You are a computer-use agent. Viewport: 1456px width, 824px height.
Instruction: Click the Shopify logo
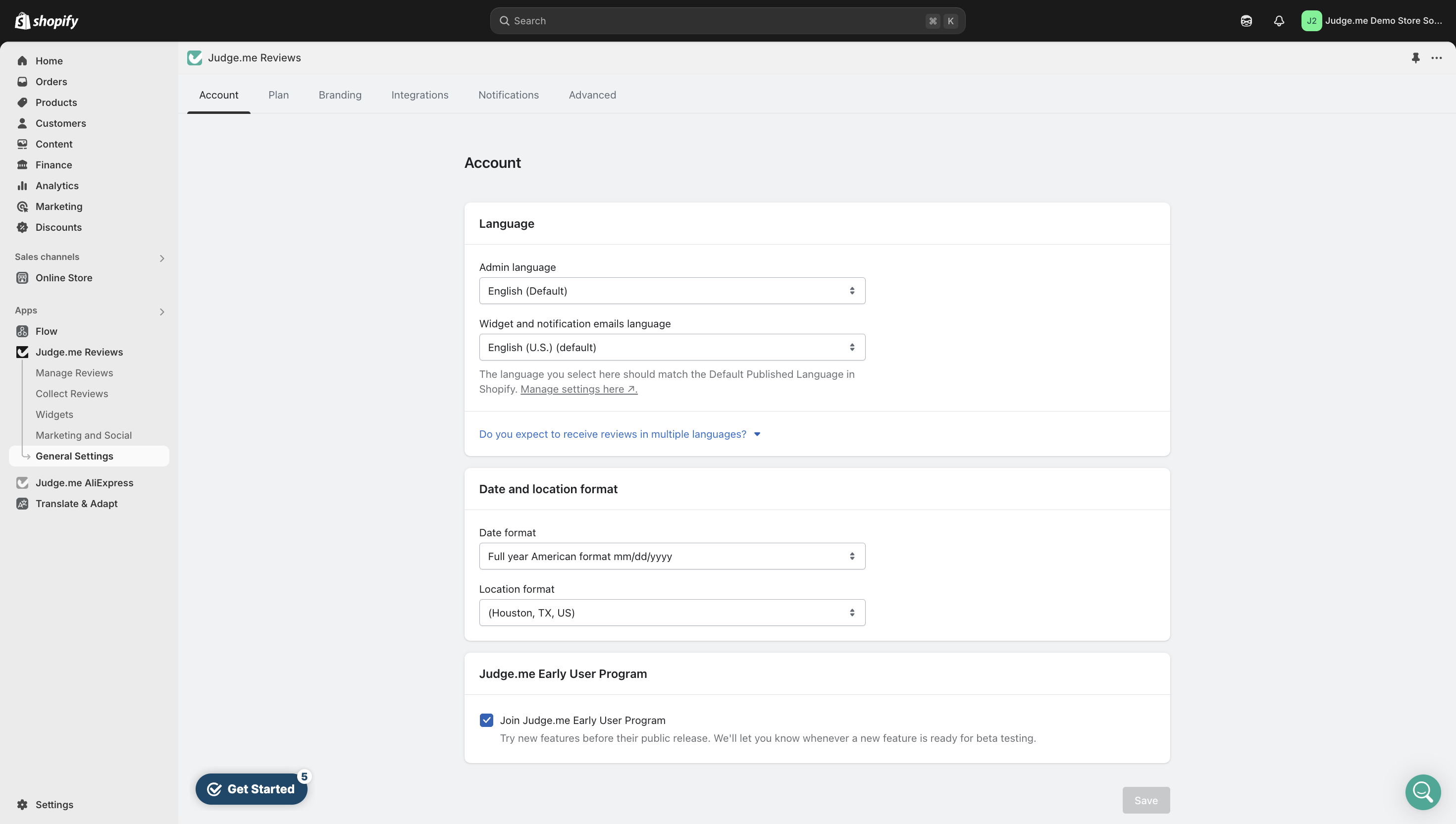coord(47,21)
